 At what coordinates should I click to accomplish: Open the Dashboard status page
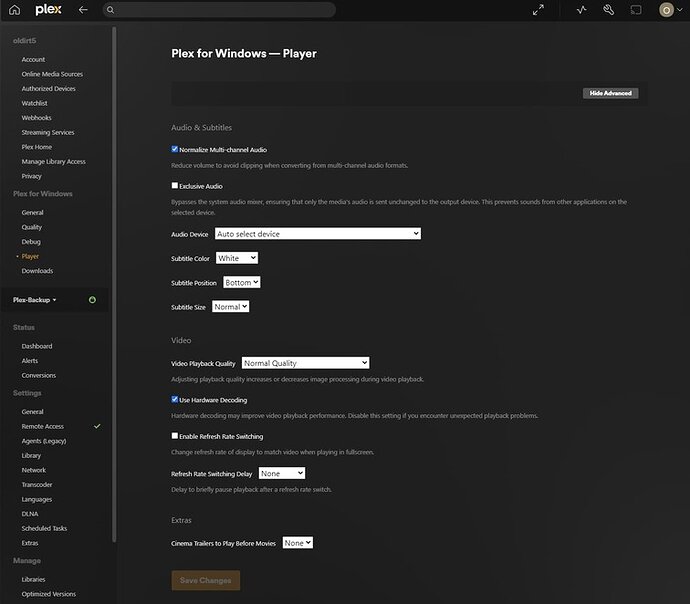[37, 346]
